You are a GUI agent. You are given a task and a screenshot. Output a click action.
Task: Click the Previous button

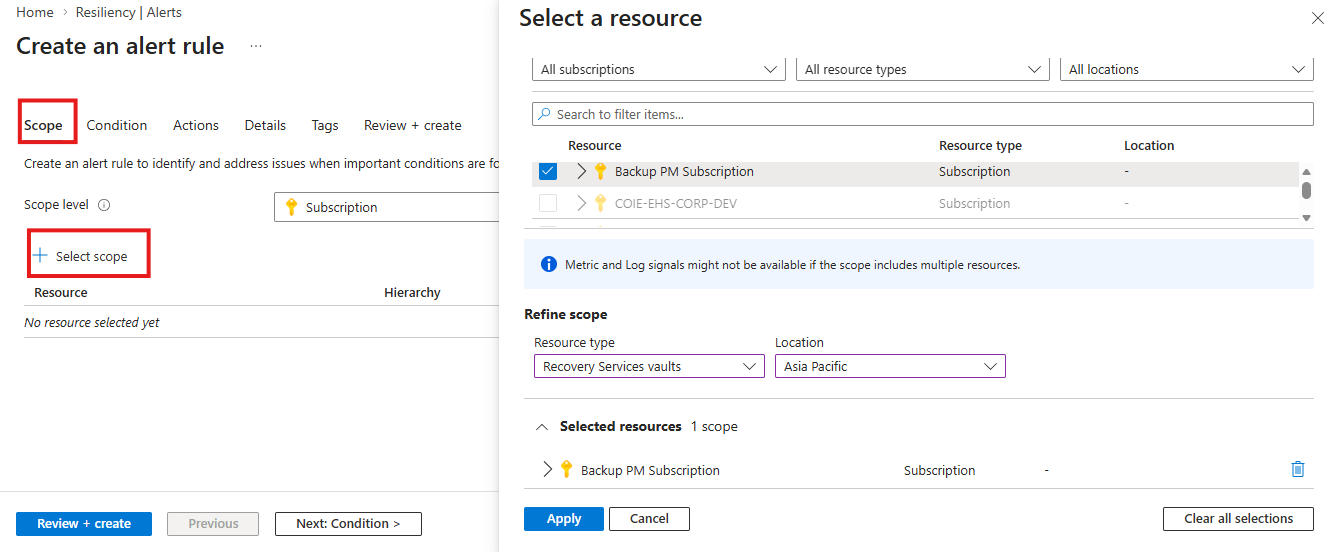click(213, 524)
